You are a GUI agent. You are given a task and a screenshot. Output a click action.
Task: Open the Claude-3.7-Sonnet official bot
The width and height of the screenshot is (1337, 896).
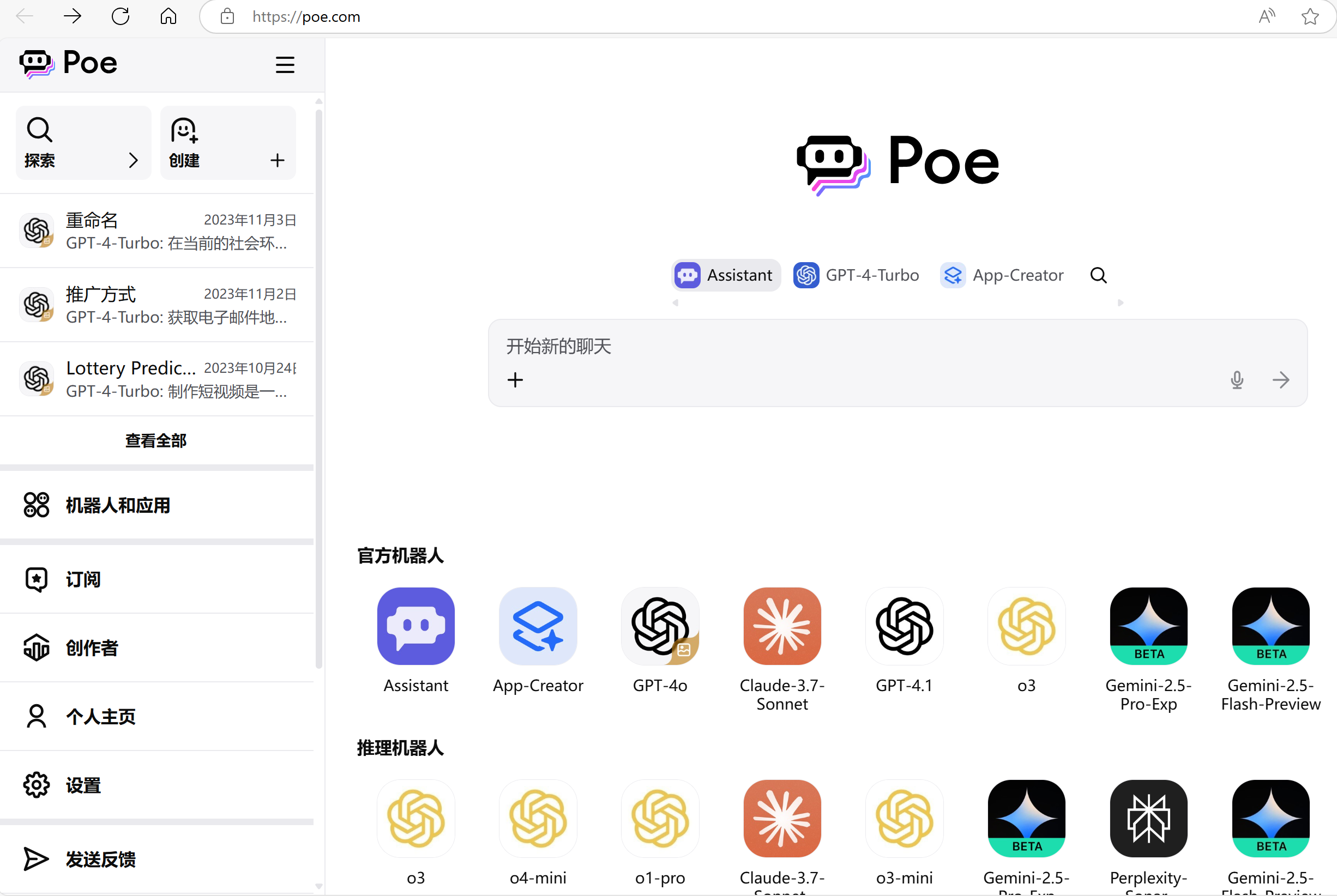coord(782,626)
